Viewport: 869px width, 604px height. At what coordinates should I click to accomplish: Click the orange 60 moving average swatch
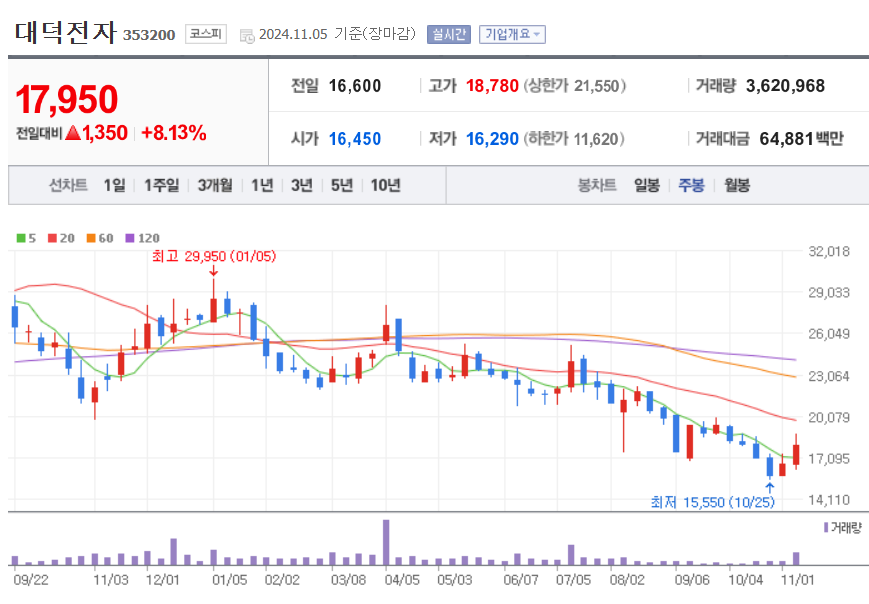[91, 238]
